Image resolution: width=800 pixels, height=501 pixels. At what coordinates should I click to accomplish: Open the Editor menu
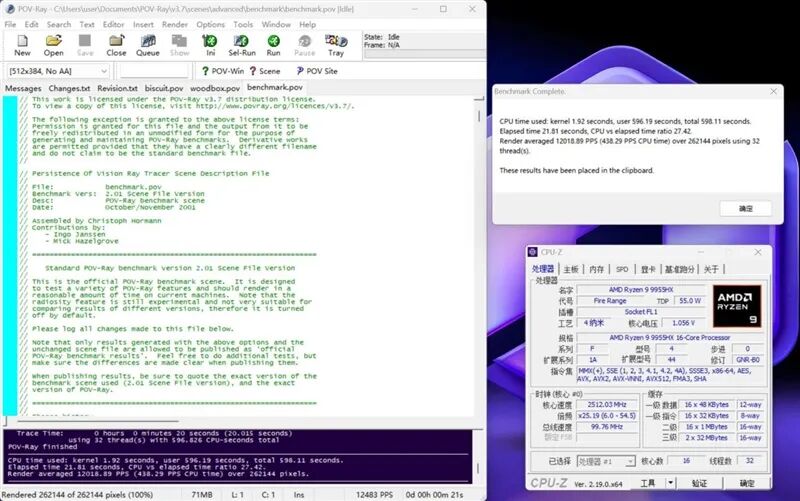tap(113, 24)
